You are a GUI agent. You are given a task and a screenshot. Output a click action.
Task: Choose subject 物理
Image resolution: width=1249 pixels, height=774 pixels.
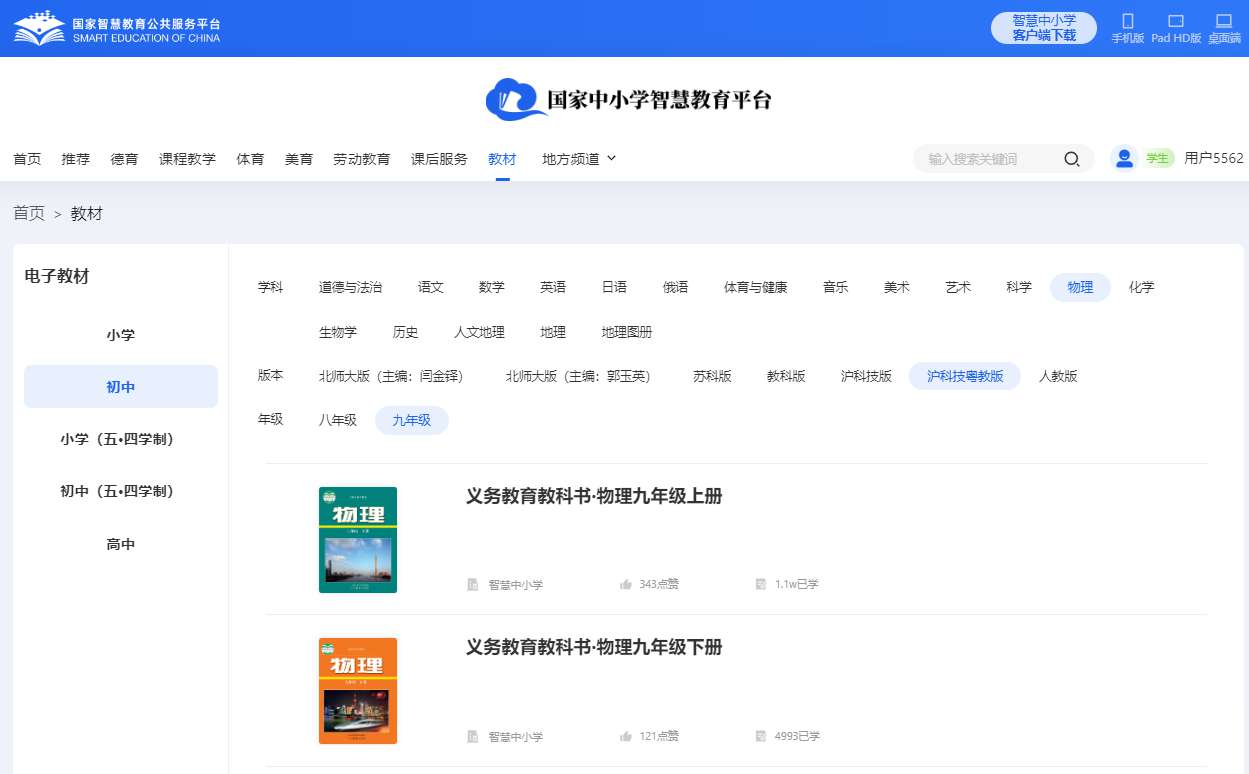pyautogui.click(x=1080, y=287)
